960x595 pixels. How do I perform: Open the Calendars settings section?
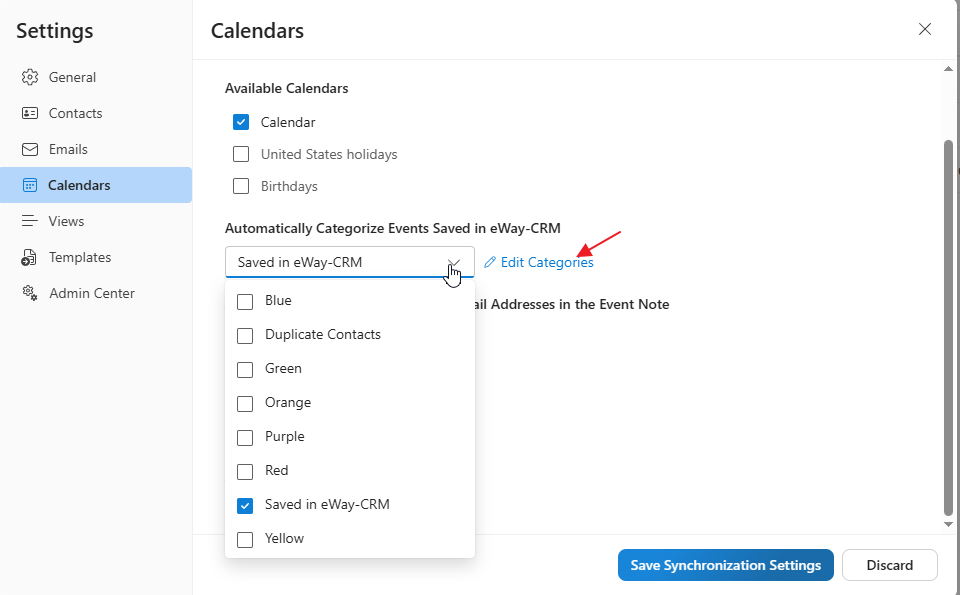pyautogui.click(x=79, y=185)
